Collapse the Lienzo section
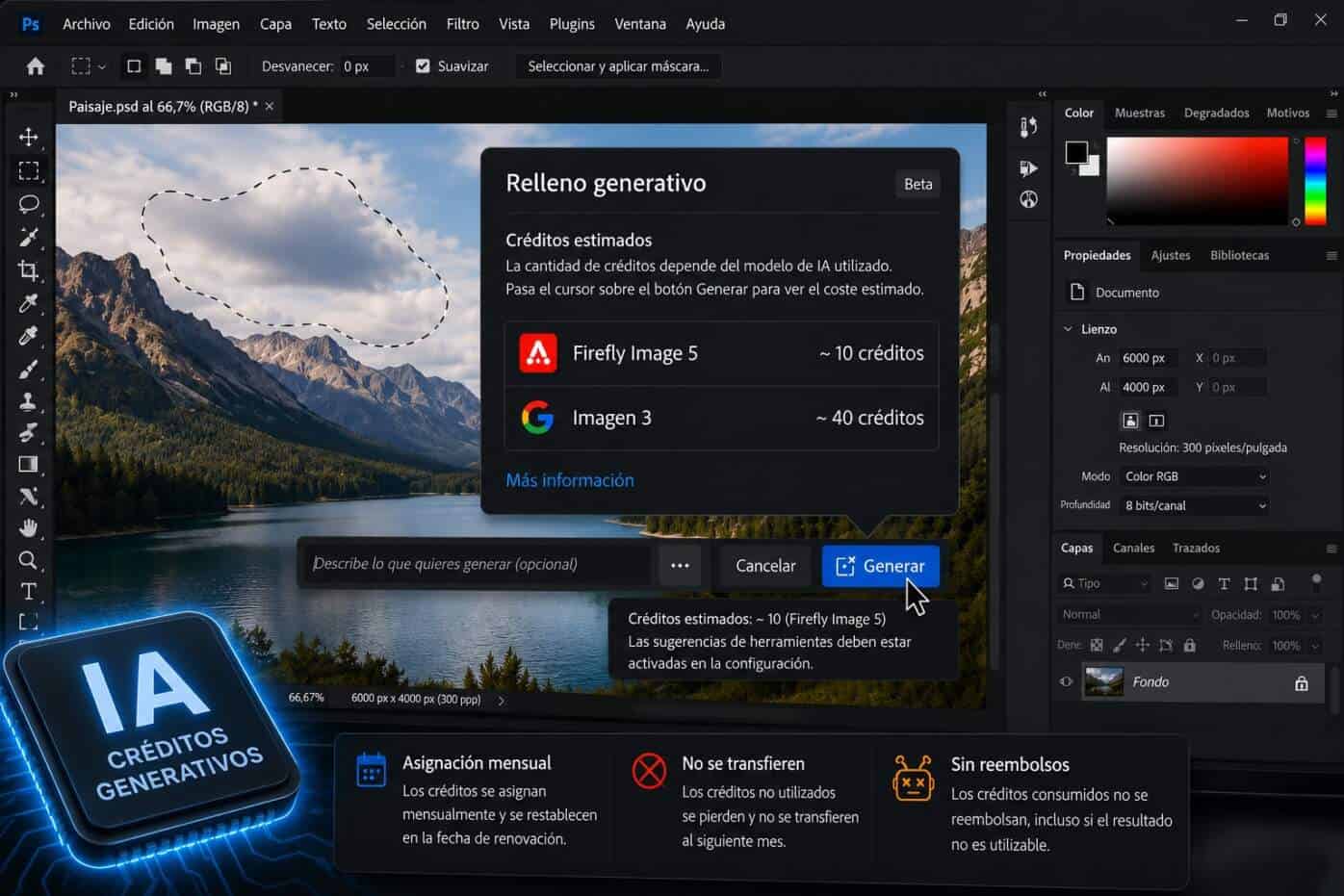This screenshot has width=1344, height=896. point(1068,329)
